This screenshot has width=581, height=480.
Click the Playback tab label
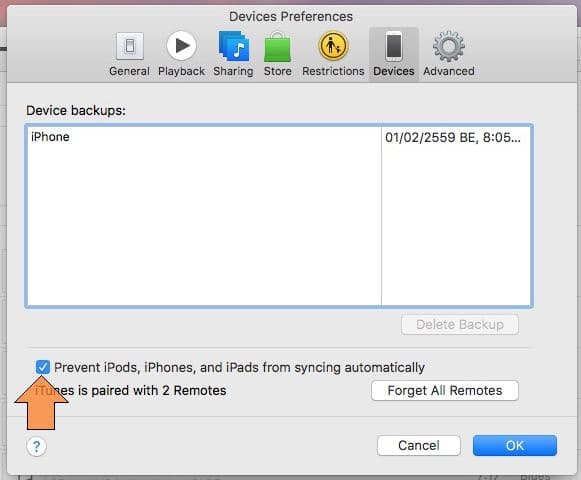click(x=181, y=71)
